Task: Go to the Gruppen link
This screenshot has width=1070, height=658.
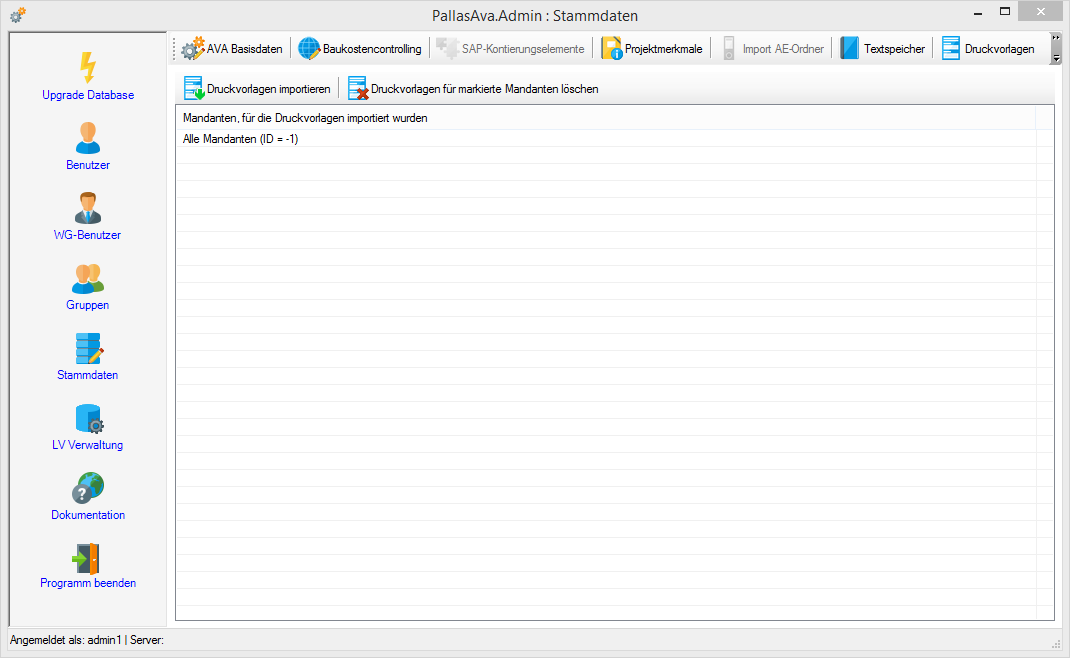Action: click(87, 305)
